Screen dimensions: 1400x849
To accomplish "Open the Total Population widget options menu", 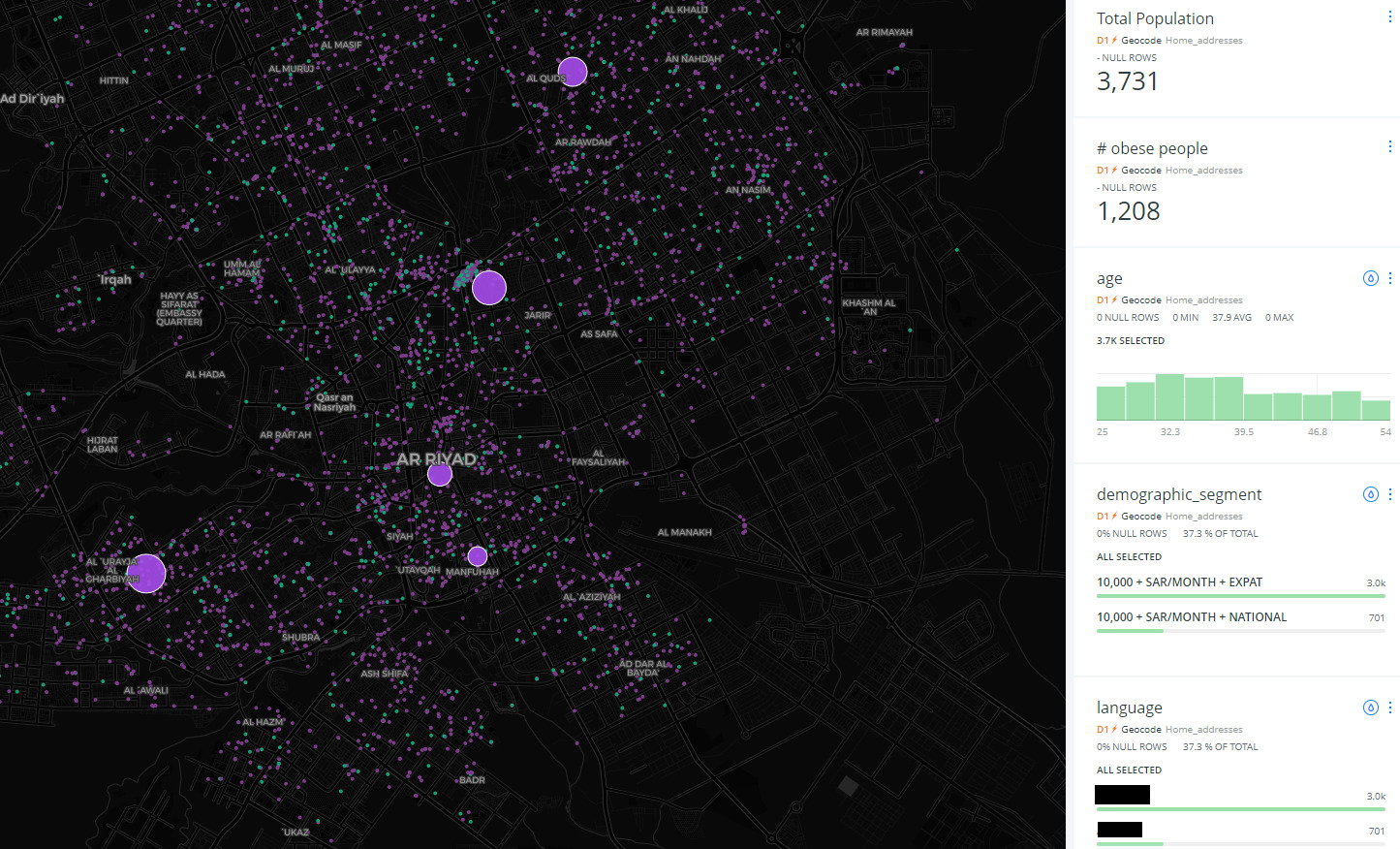I will (1389, 17).
